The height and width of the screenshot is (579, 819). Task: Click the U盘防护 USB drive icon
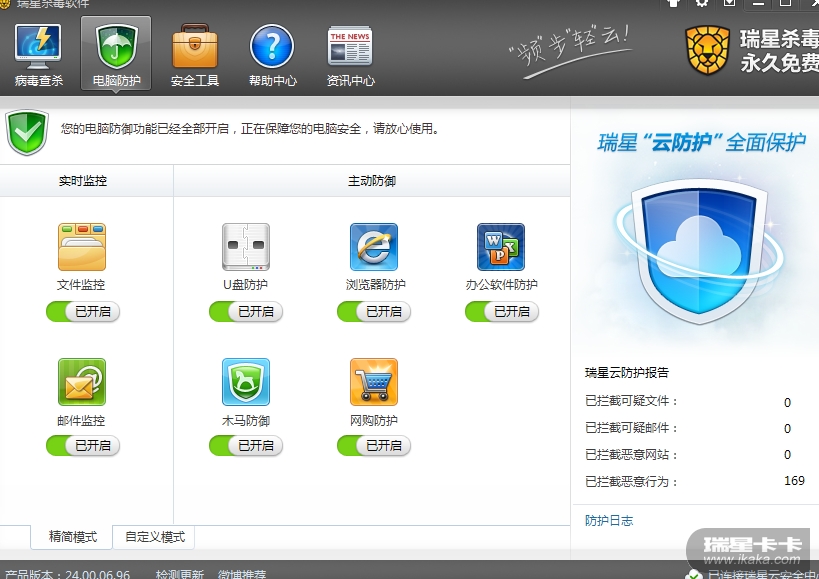coord(246,247)
